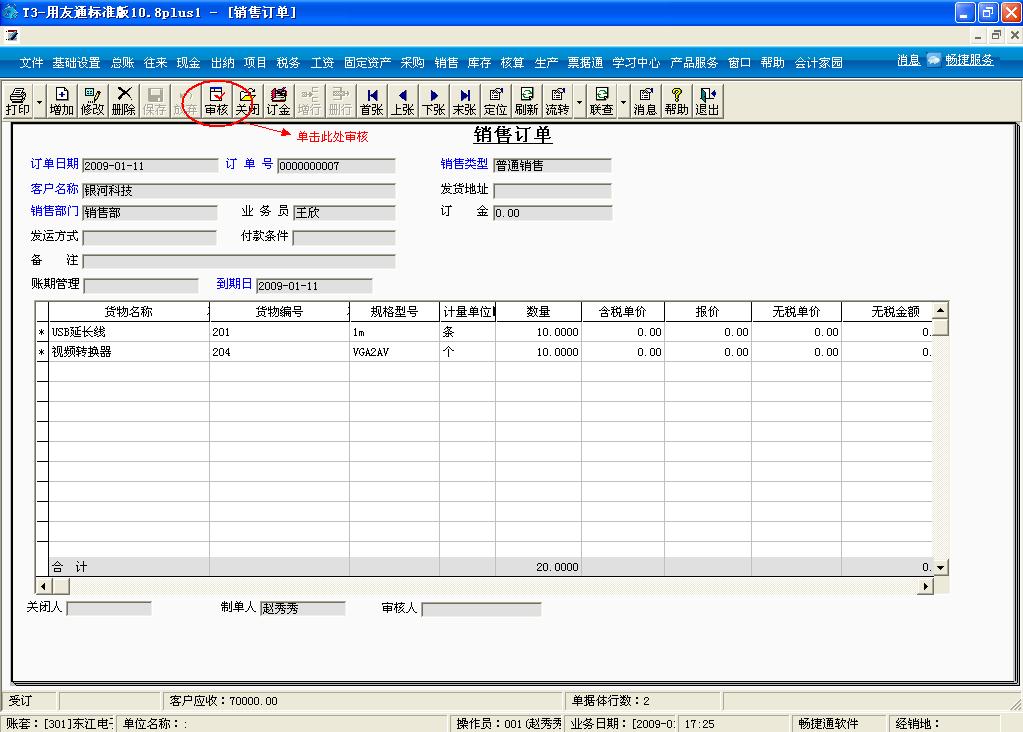Viewport: 1023px width, 732px height.
Task: Click the 联查 (linked query) icon
Action: tap(601, 100)
